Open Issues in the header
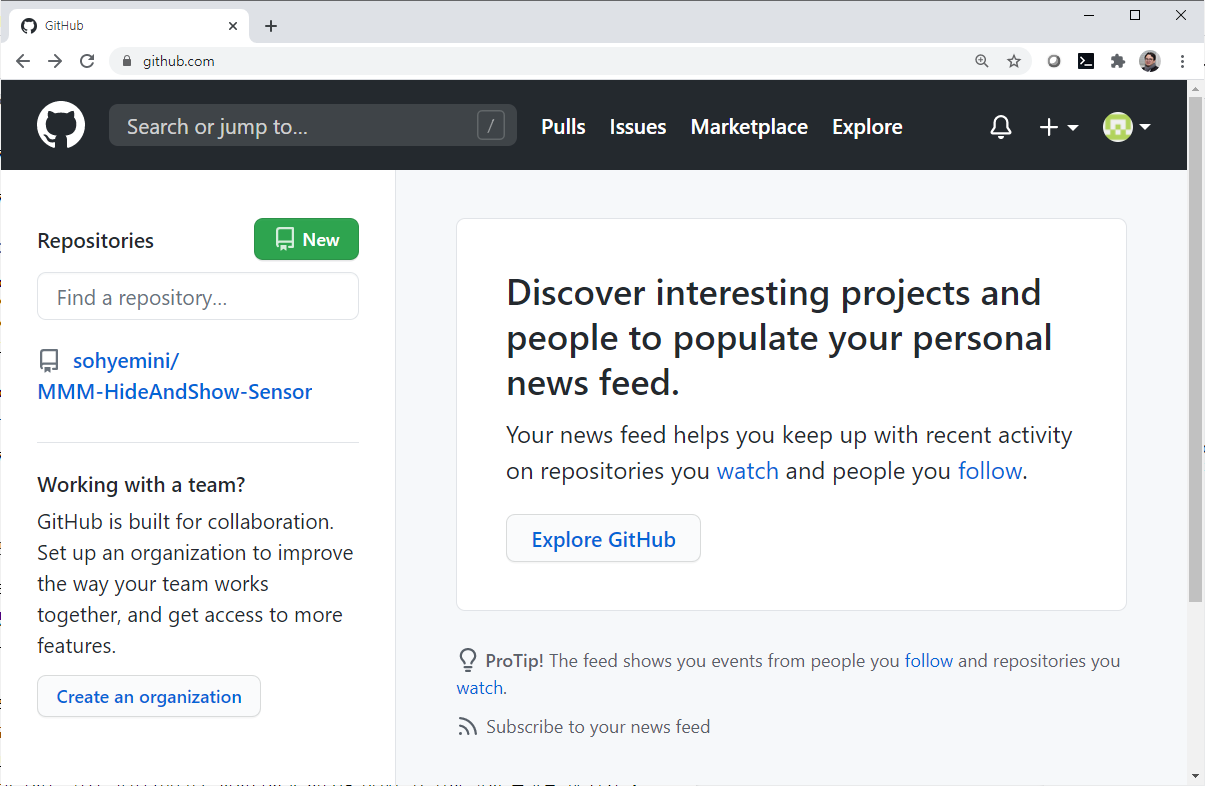This screenshot has width=1205, height=786. point(638,127)
